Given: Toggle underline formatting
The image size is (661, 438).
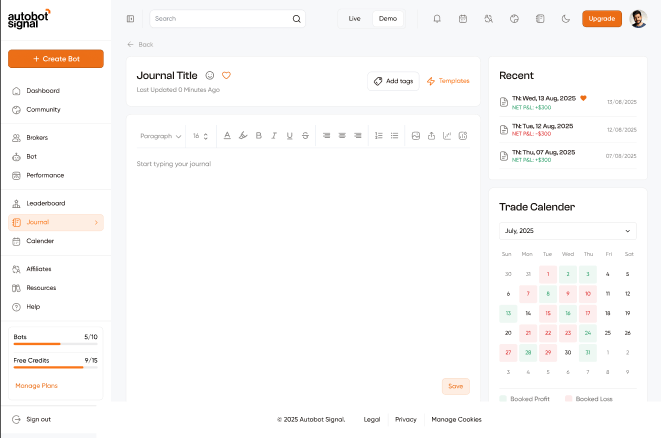Looking at the screenshot, I should (290, 136).
